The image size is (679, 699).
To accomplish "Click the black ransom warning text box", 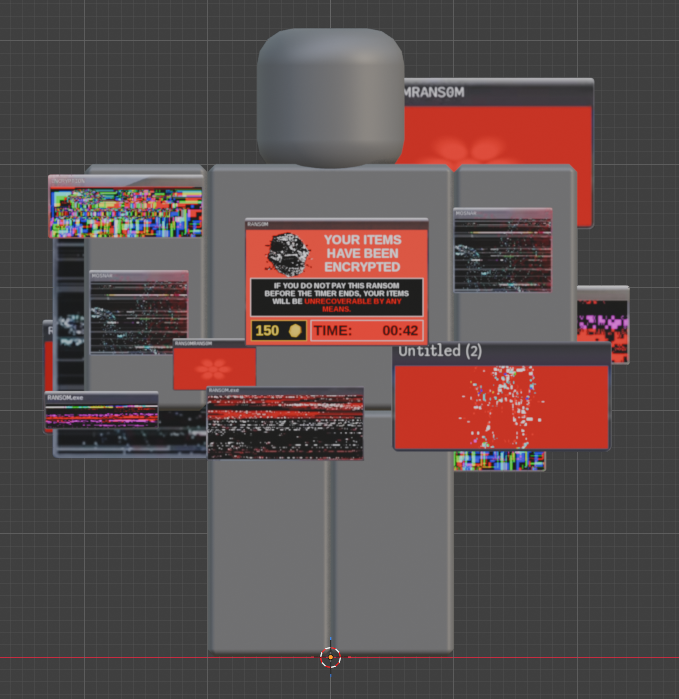I will coord(337,297).
